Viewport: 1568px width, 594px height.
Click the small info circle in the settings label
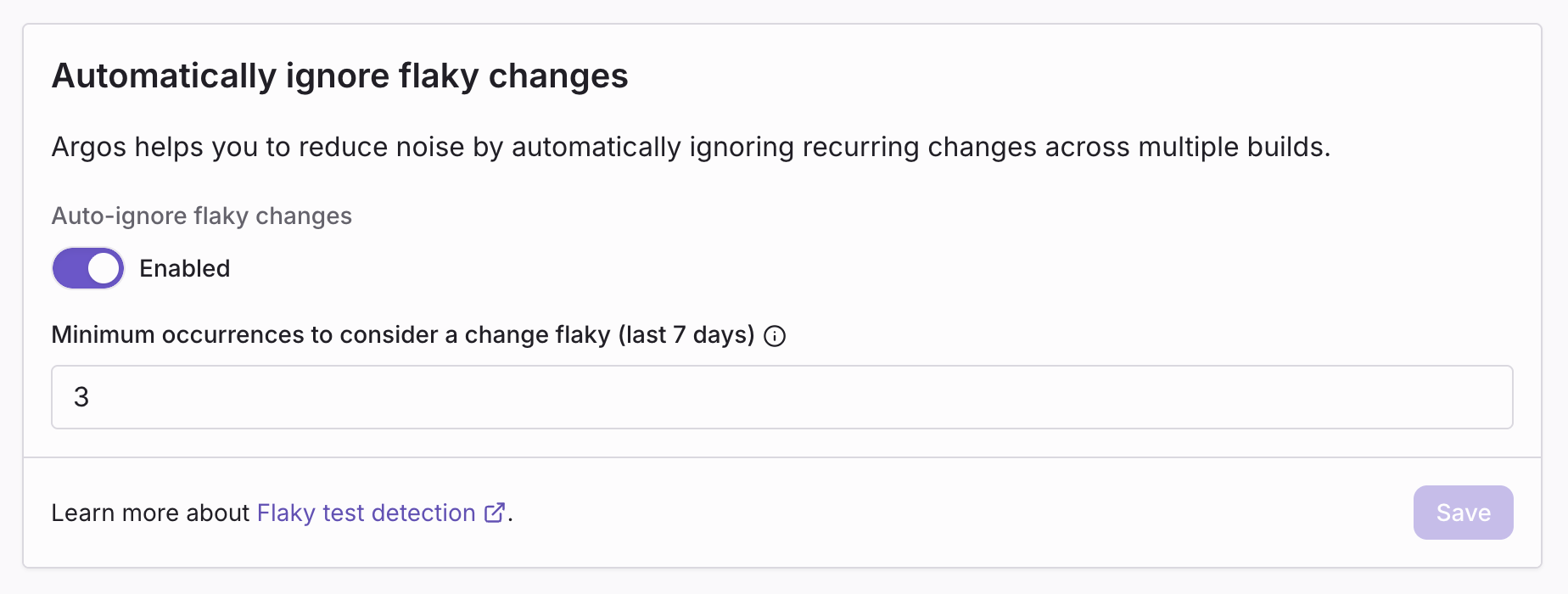tap(775, 335)
